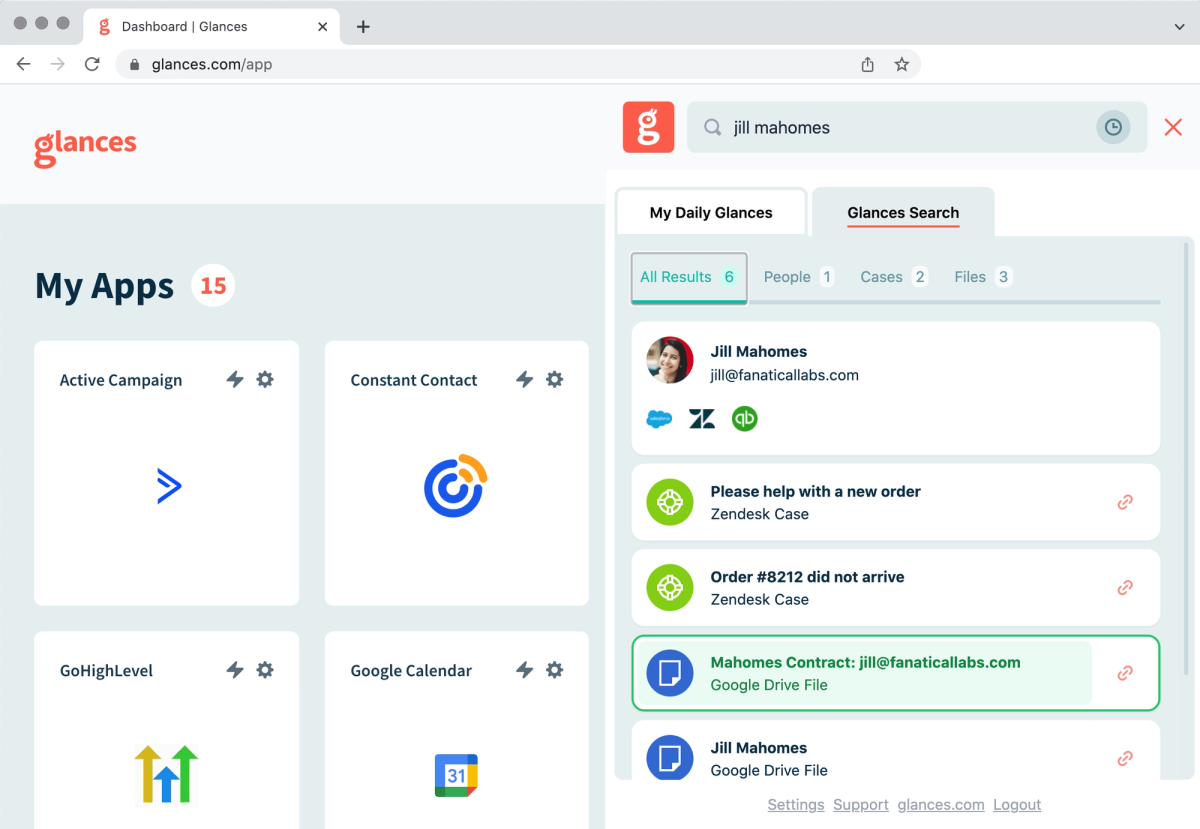Open 'Please help with a new order' result

click(896, 502)
